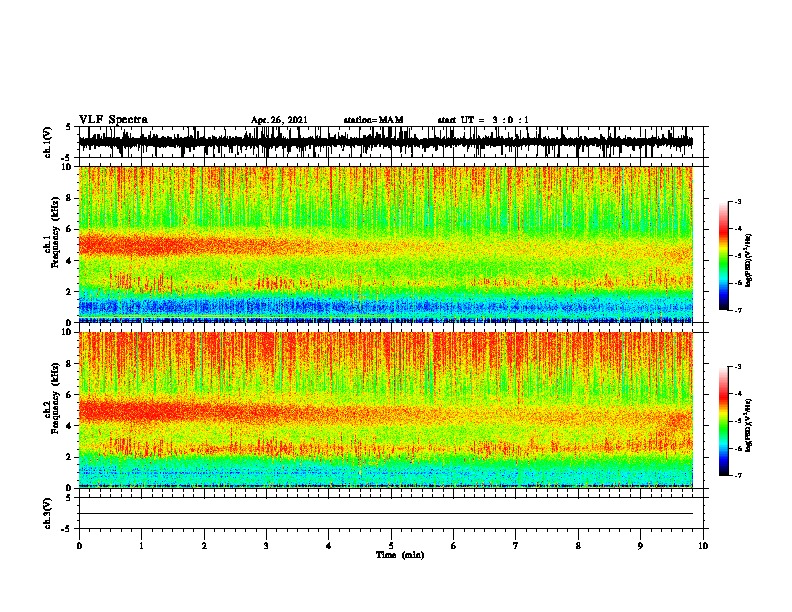Image resolution: width=792 pixels, height=612 pixels.
Task: Click the "start UT = 3:0:1" header text
Action: 483,120
